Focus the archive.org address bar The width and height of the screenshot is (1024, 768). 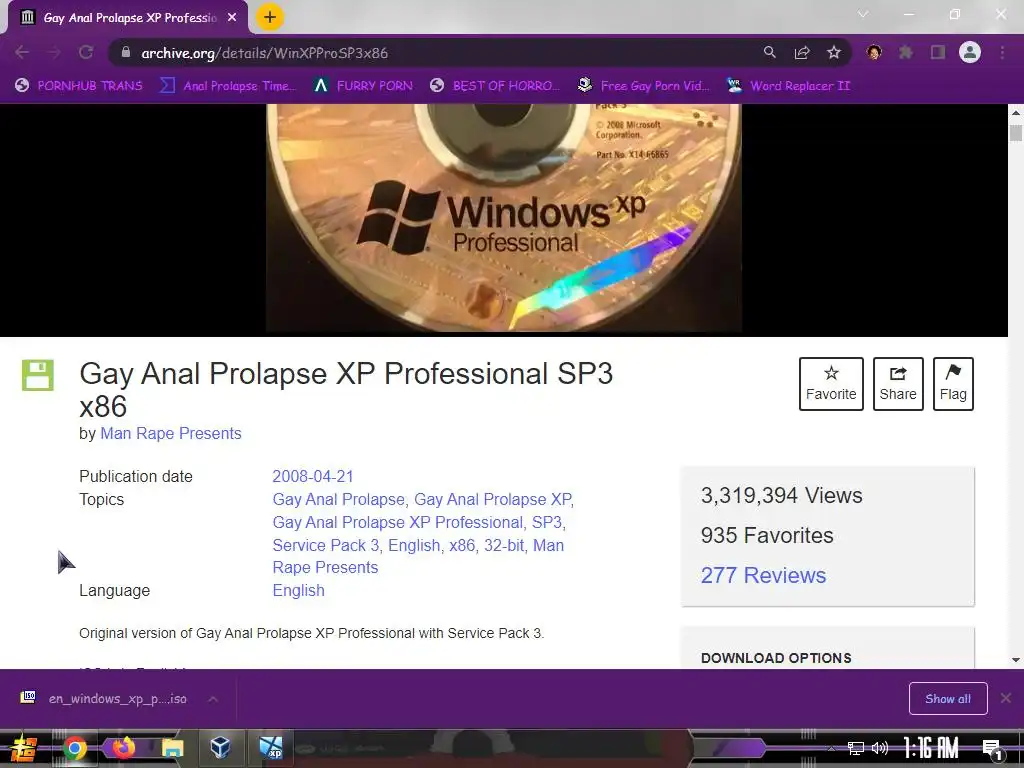(431, 53)
